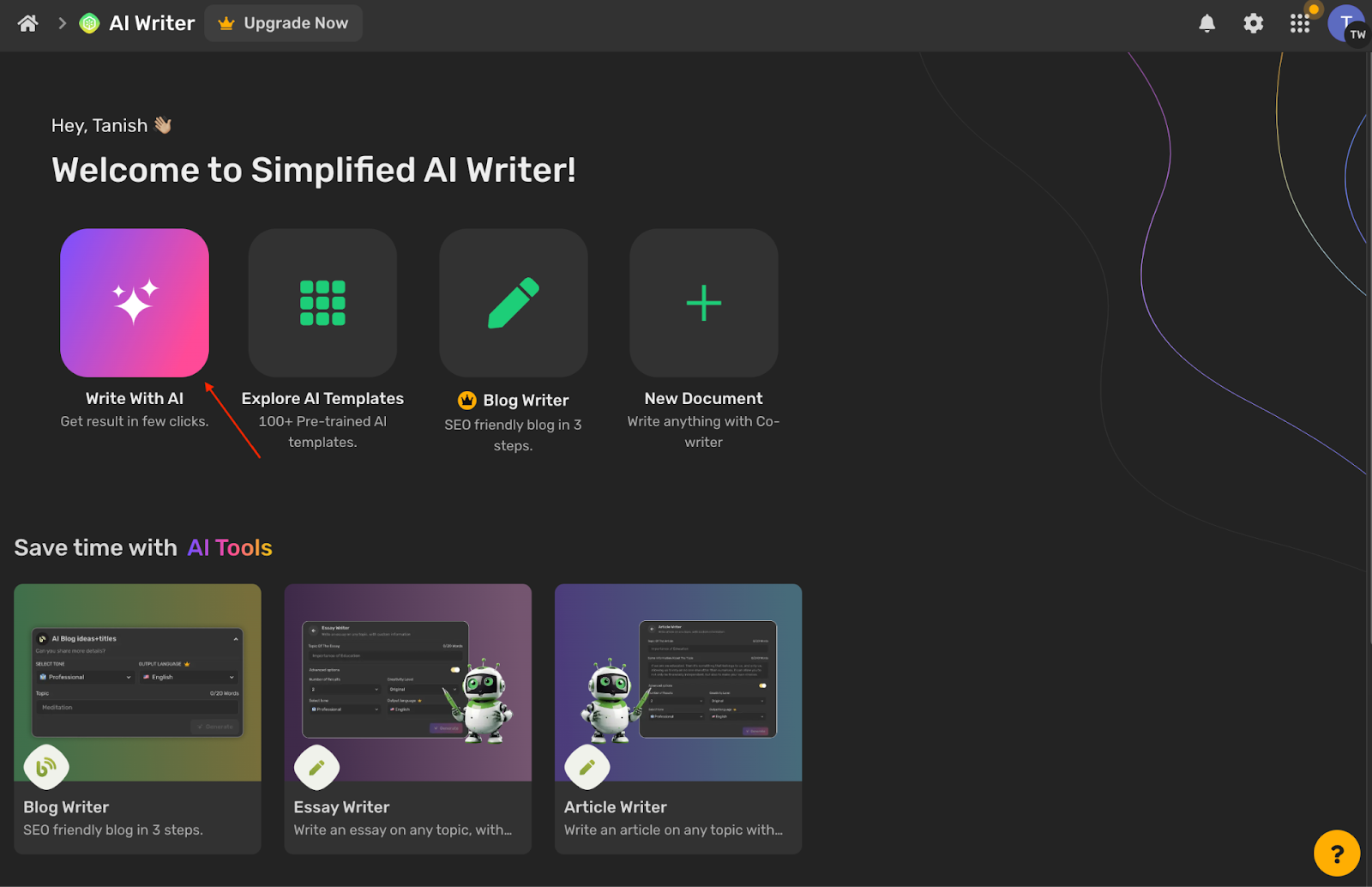Screen dimensions: 1372x887
Task: Click '100+ Pre-trained AI templates.' description
Action: pos(322,431)
